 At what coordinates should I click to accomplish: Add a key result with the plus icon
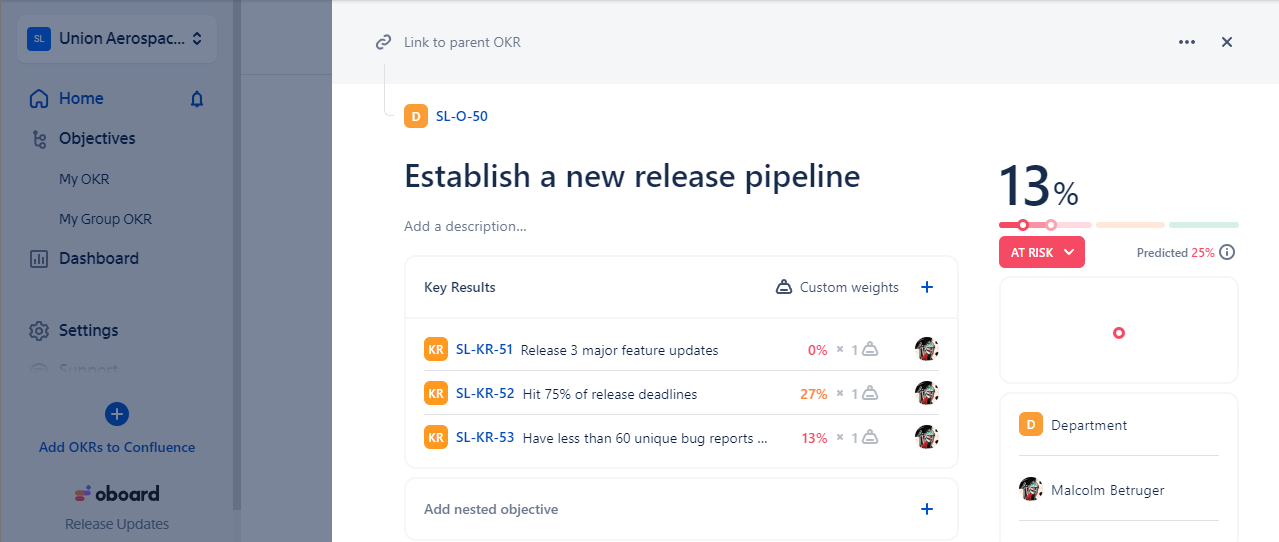(x=926, y=287)
